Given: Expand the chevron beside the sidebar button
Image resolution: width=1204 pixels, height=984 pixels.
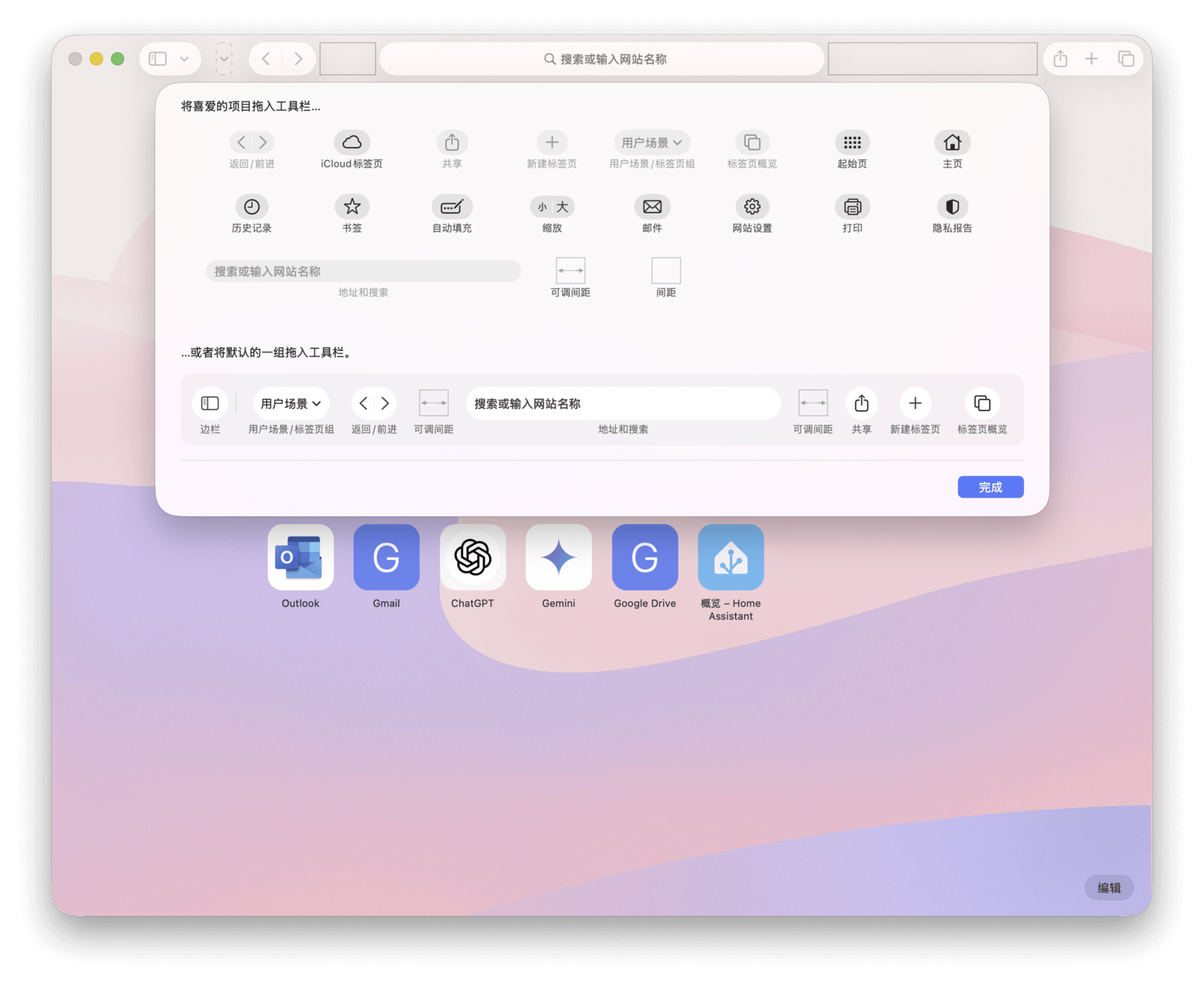Looking at the screenshot, I should (184, 59).
